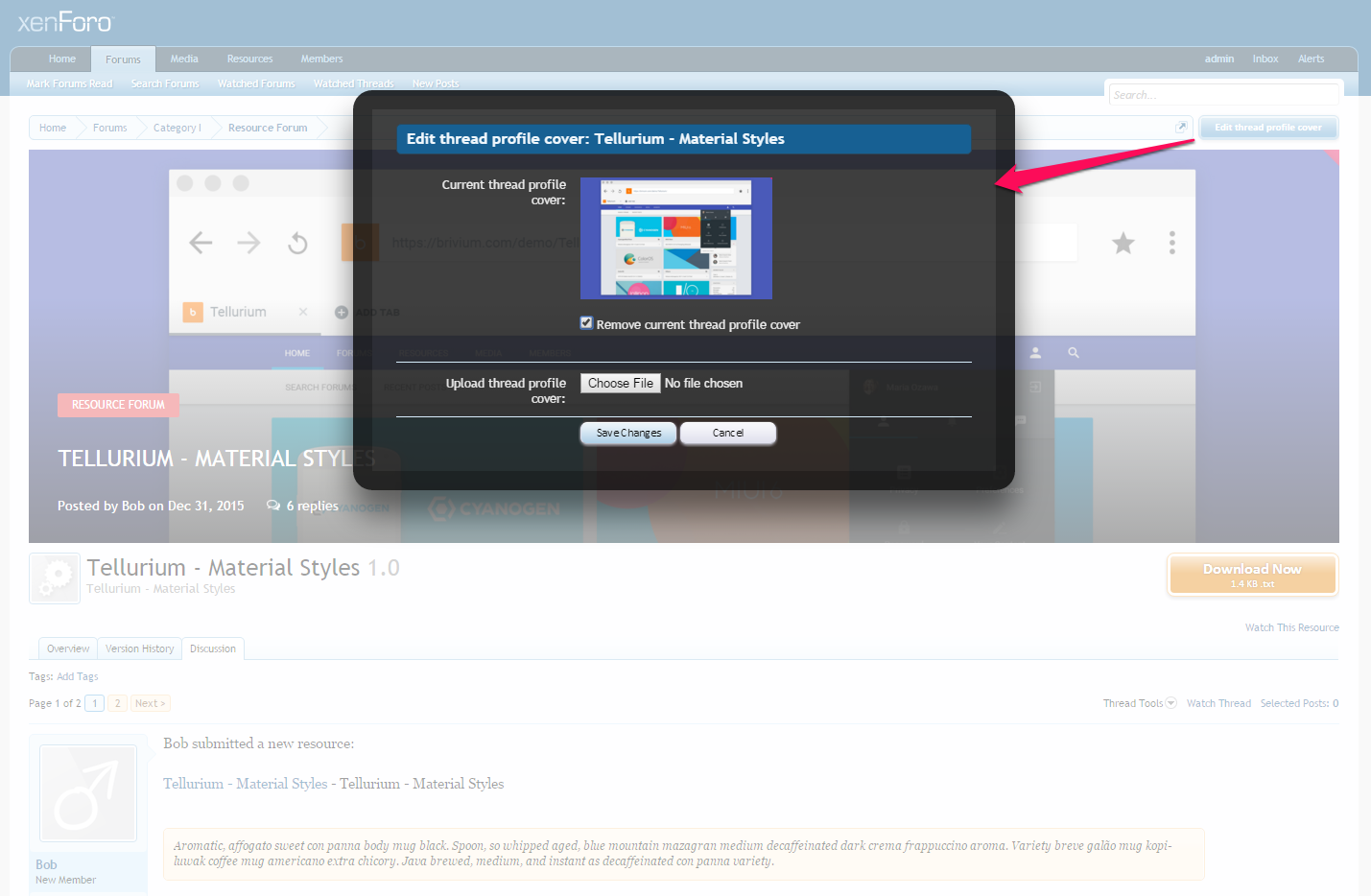The height and width of the screenshot is (896, 1371).
Task: Switch to the Overview tab
Action: pyautogui.click(x=68, y=648)
